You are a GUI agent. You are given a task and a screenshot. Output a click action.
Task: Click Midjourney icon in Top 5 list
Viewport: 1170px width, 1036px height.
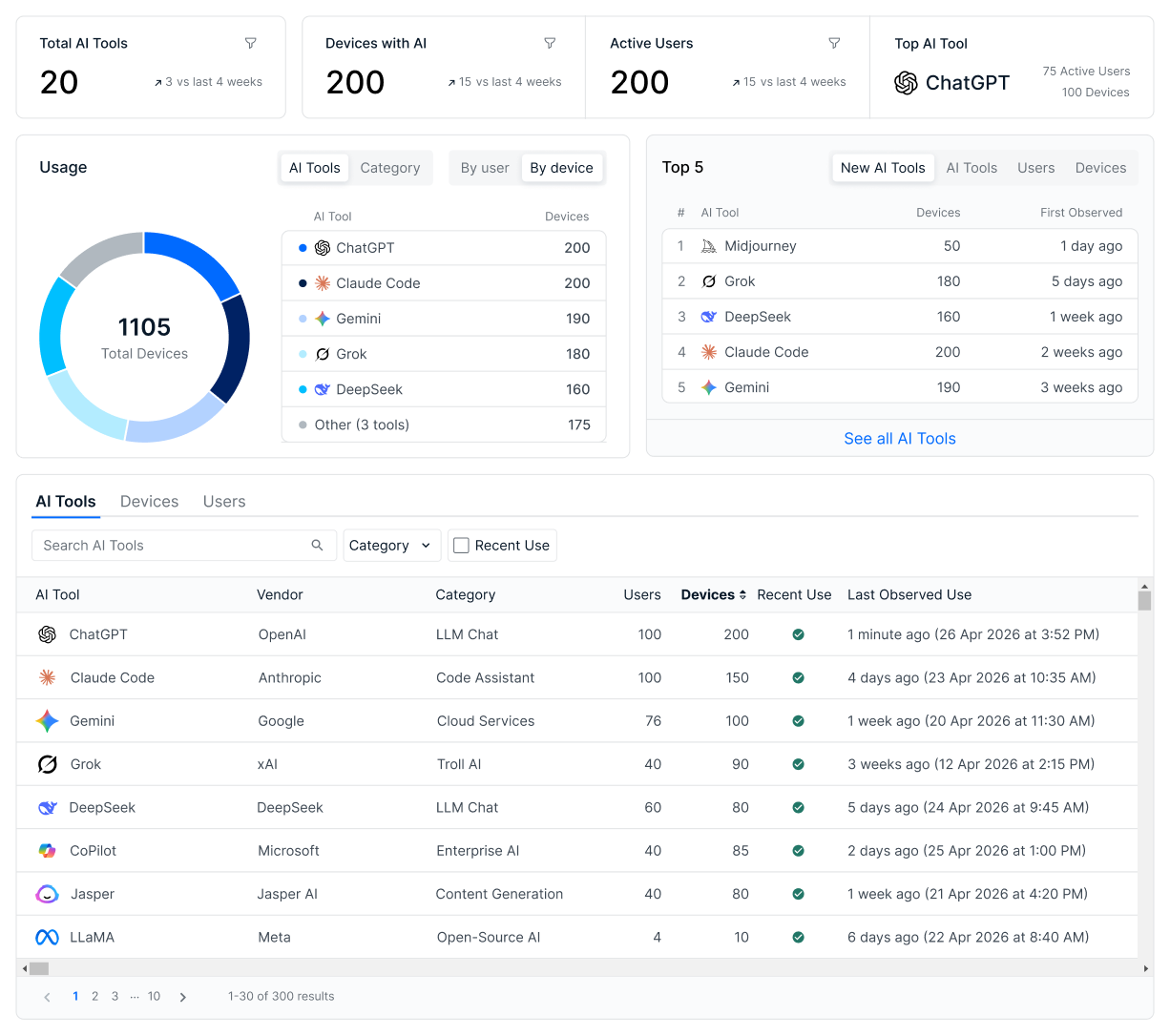point(709,246)
